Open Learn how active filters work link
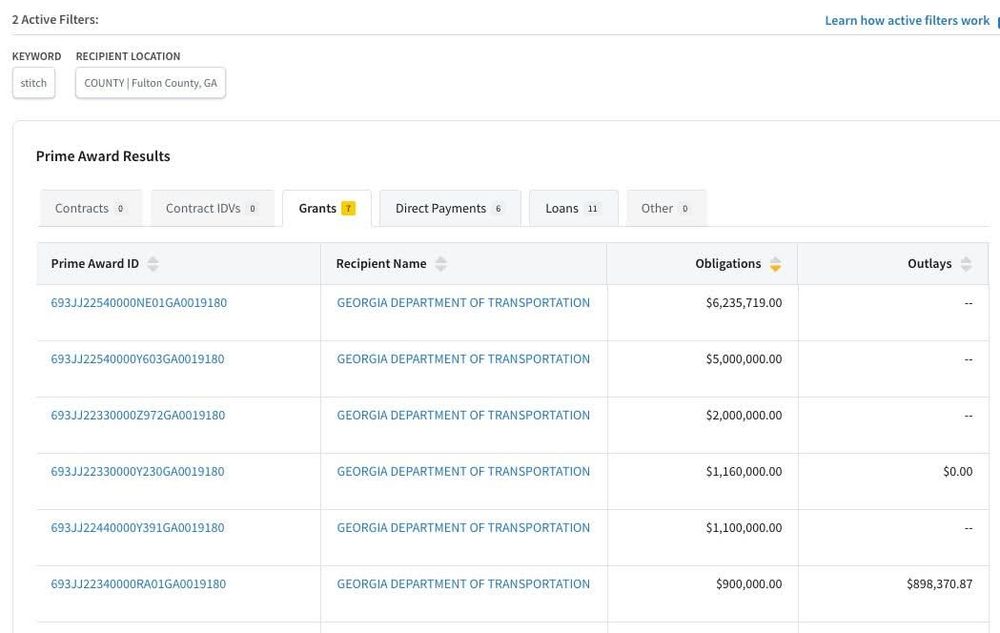 (907, 20)
